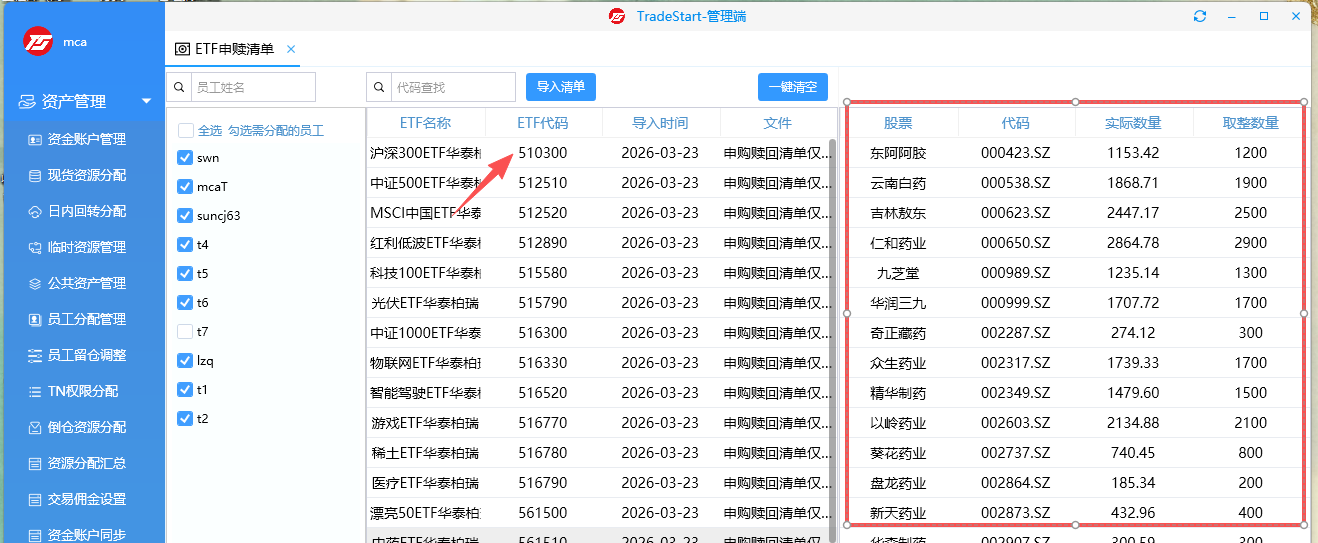The image size is (1318, 543).
Task: Click the 文件 column header
Action: (x=777, y=123)
